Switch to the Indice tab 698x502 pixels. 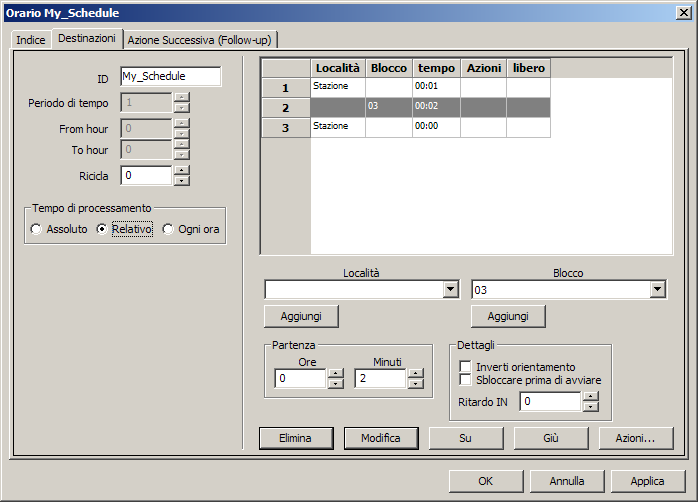click(30, 39)
